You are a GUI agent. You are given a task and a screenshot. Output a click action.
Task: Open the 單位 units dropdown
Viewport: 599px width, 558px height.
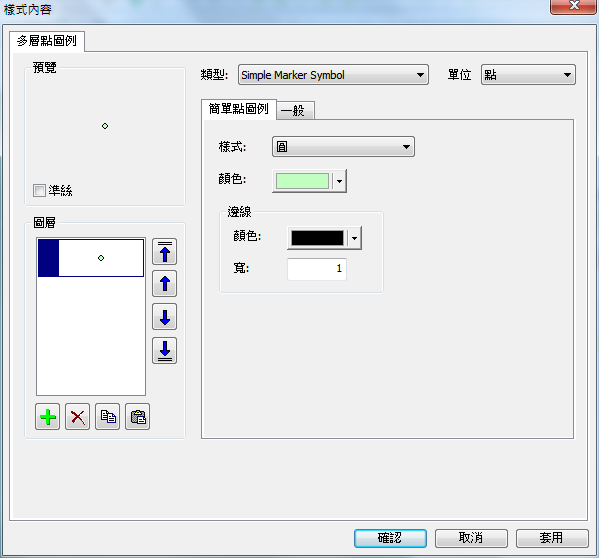(528, 74)
